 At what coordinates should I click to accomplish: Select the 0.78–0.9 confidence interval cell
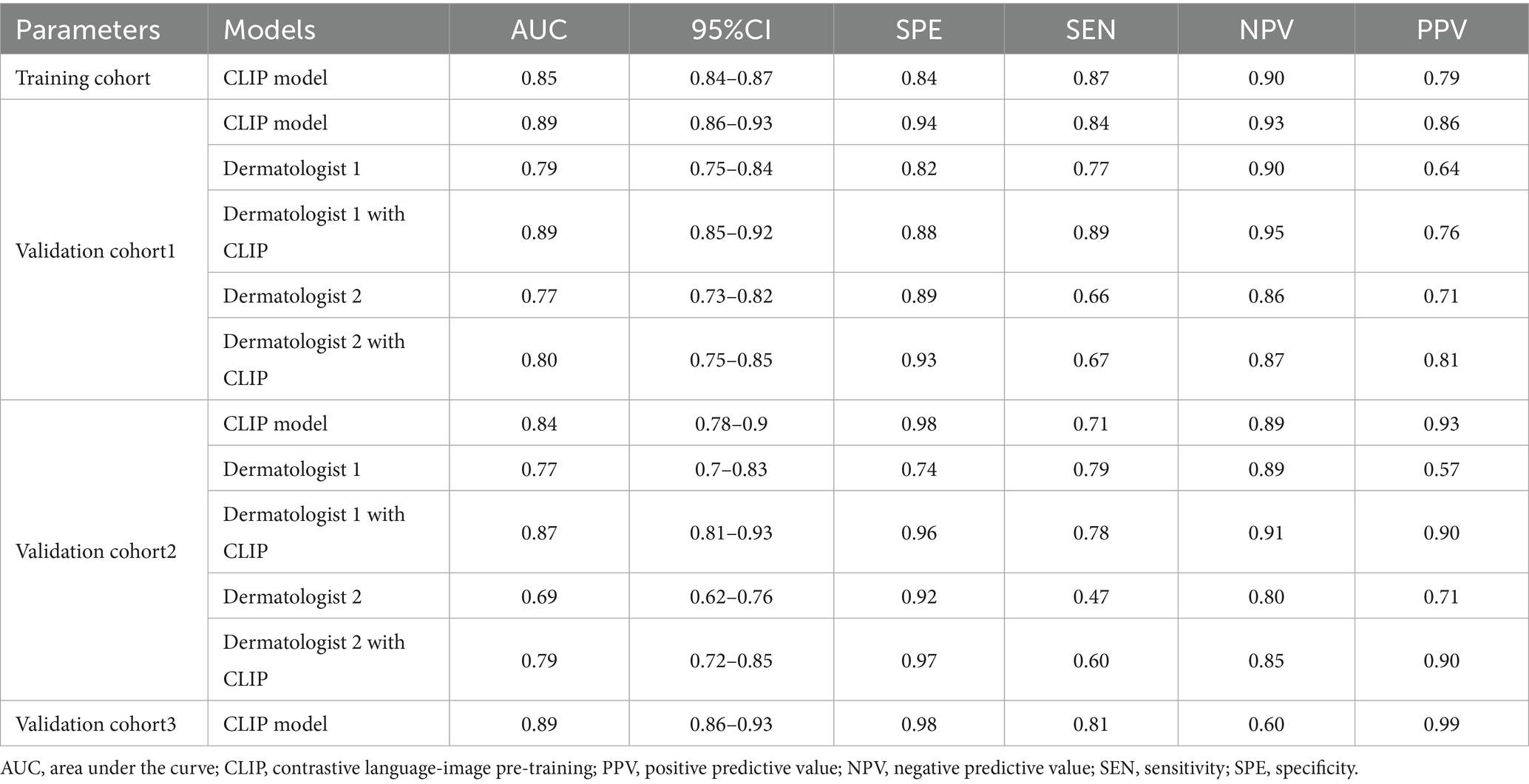(x=730, y=423)
